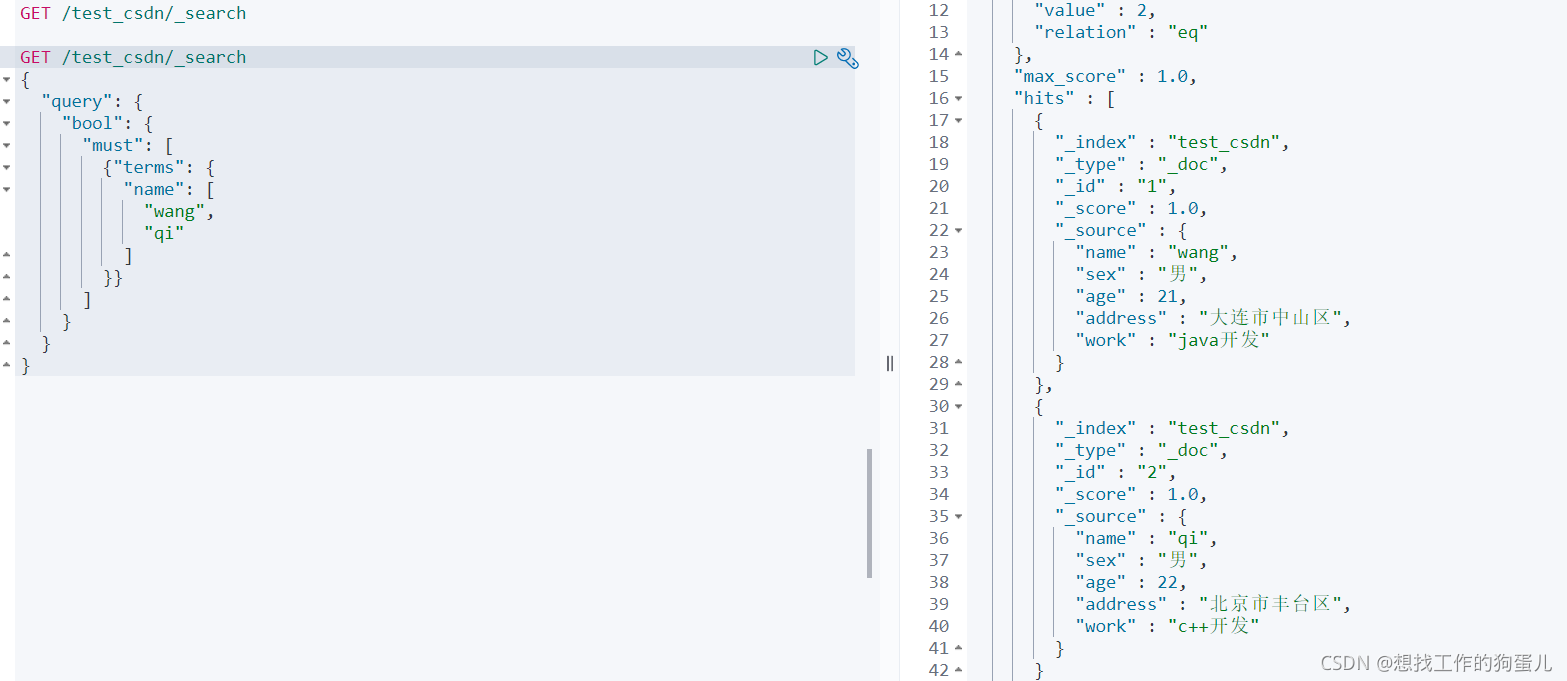Click fold marker at response line 14
The height and width of the screenshot is (681, 1567).
pyautogui.click(x=959, y=54)
